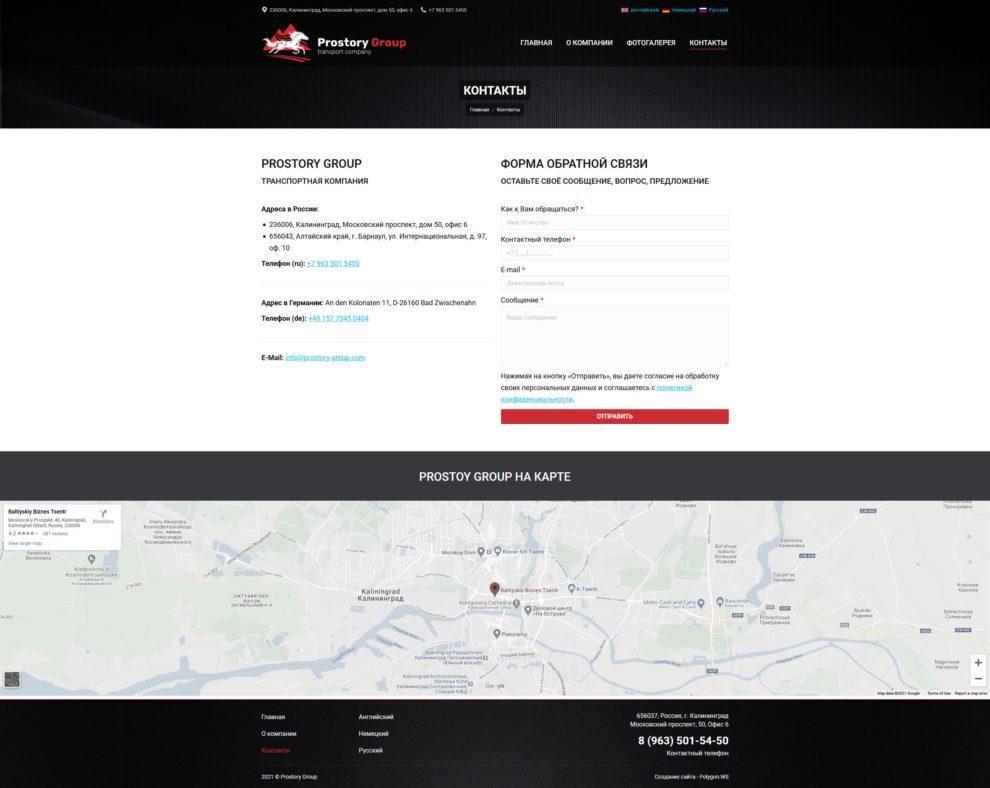Click the Klover Siti Tsentr map marker
This screenshot has height=788, width=990.
pyautogui.click(x=498, y=551)
